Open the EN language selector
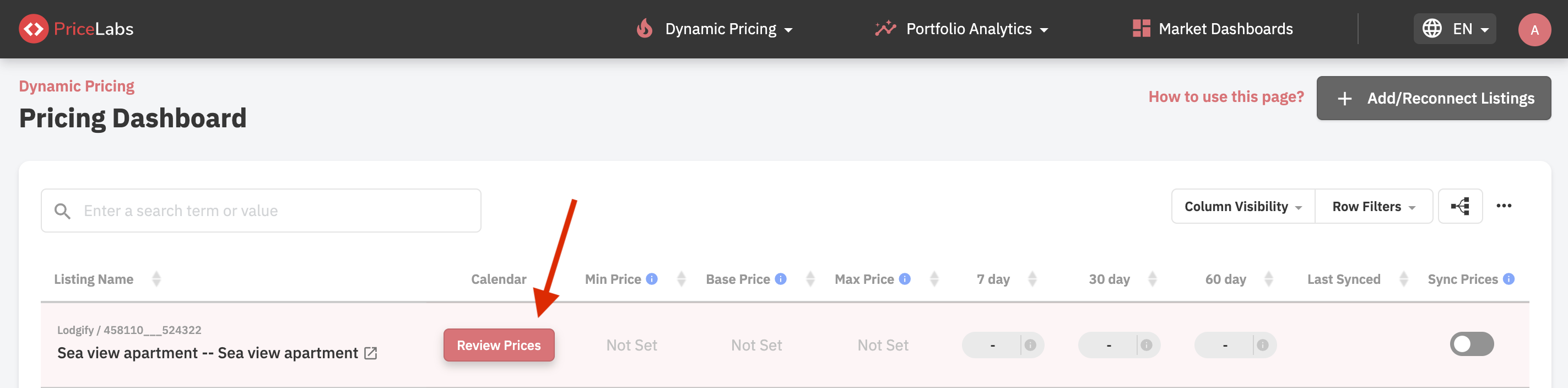The height and width of the screenshot is (388, 1568). click(1454, 29)
